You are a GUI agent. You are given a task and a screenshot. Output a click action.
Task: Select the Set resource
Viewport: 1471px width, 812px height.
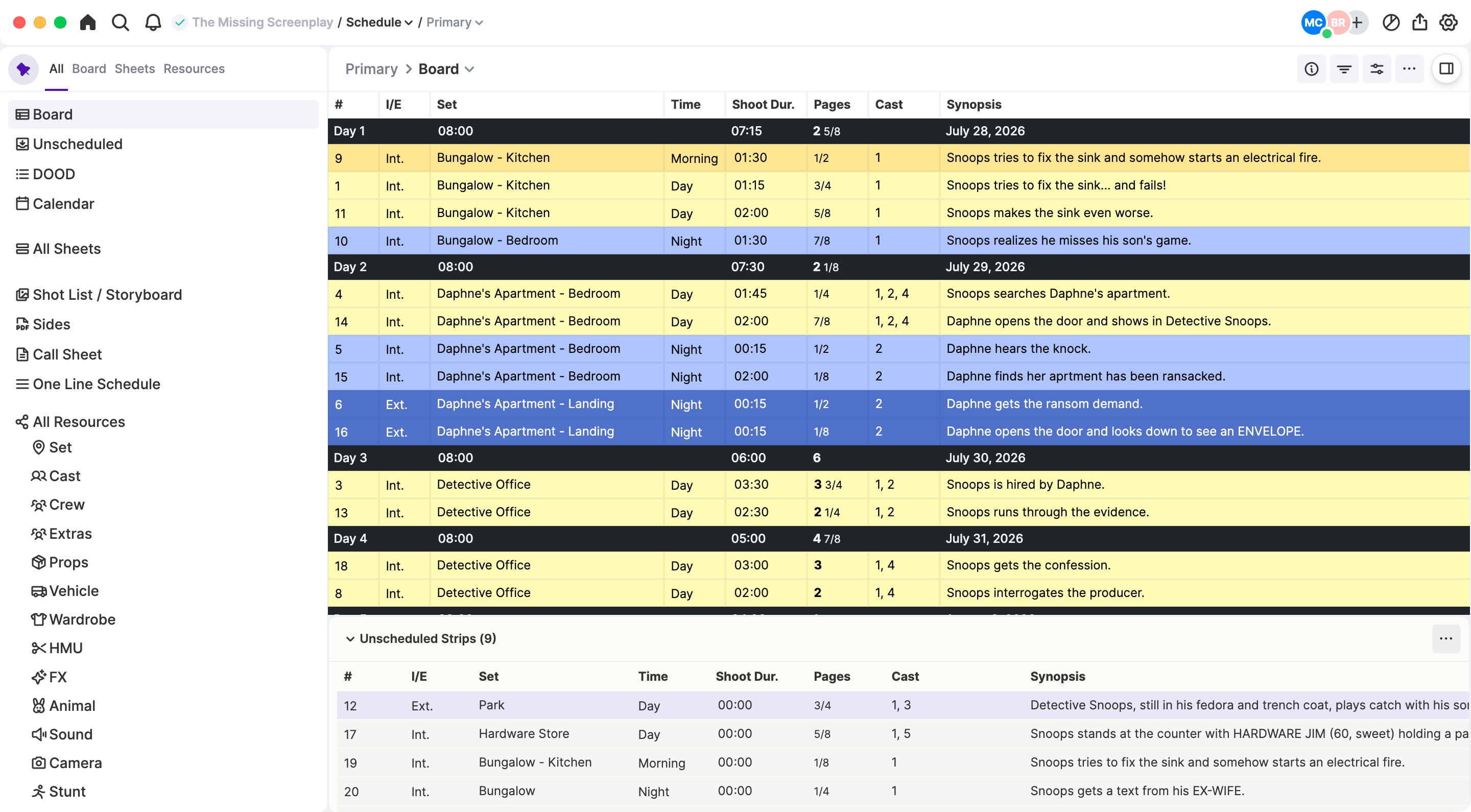point(60,447)
